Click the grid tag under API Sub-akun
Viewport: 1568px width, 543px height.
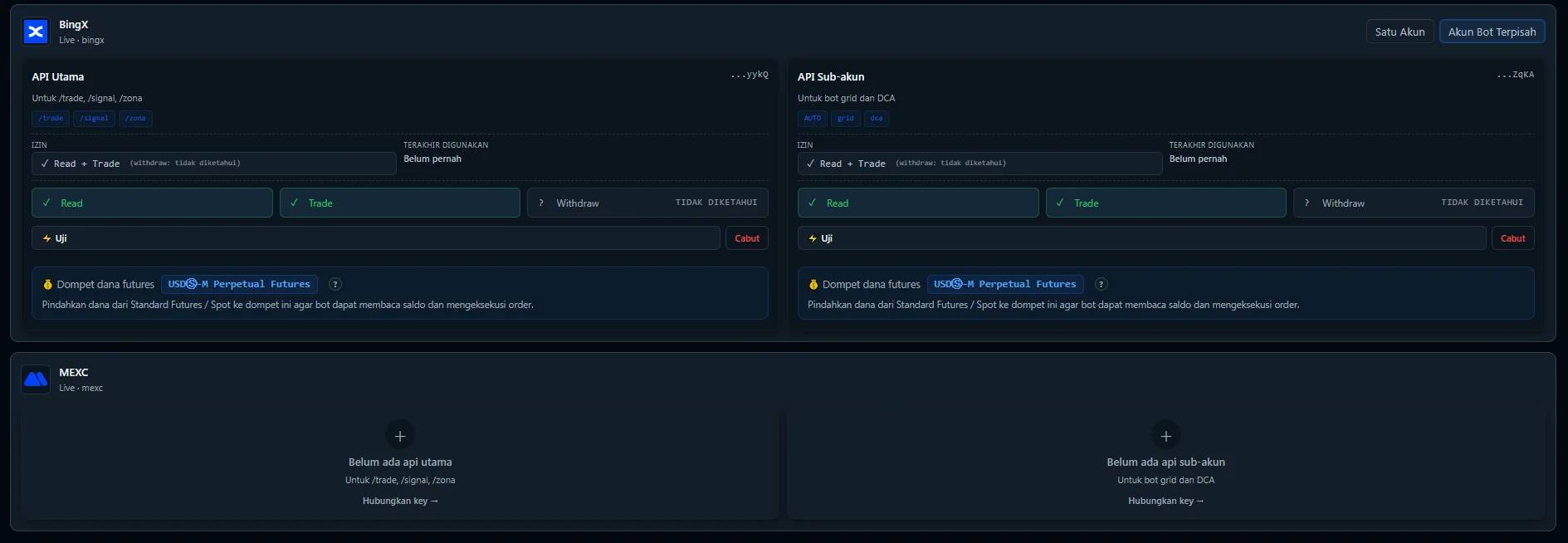pos(845,119)
